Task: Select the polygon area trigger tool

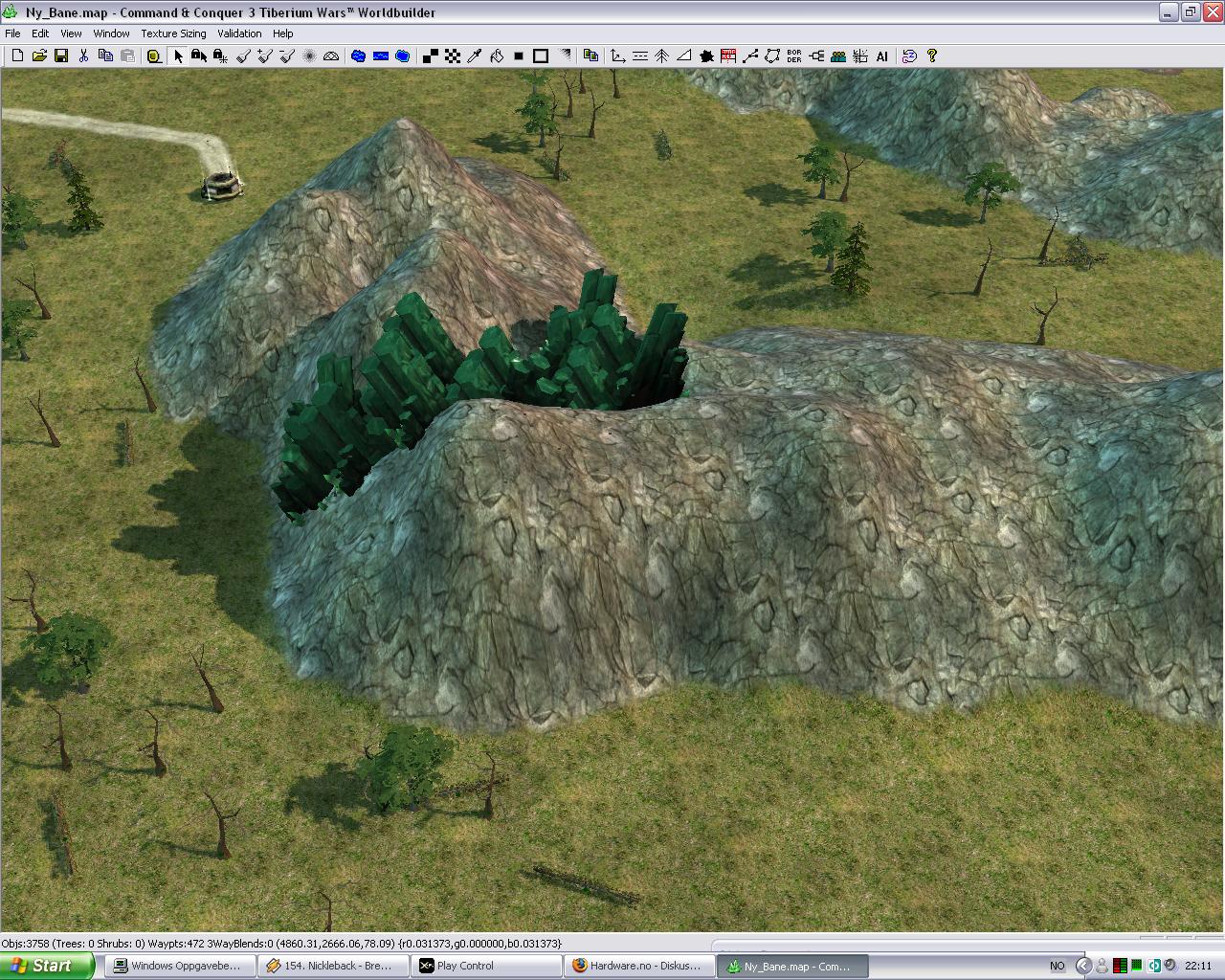Action: tap(772, 56)
